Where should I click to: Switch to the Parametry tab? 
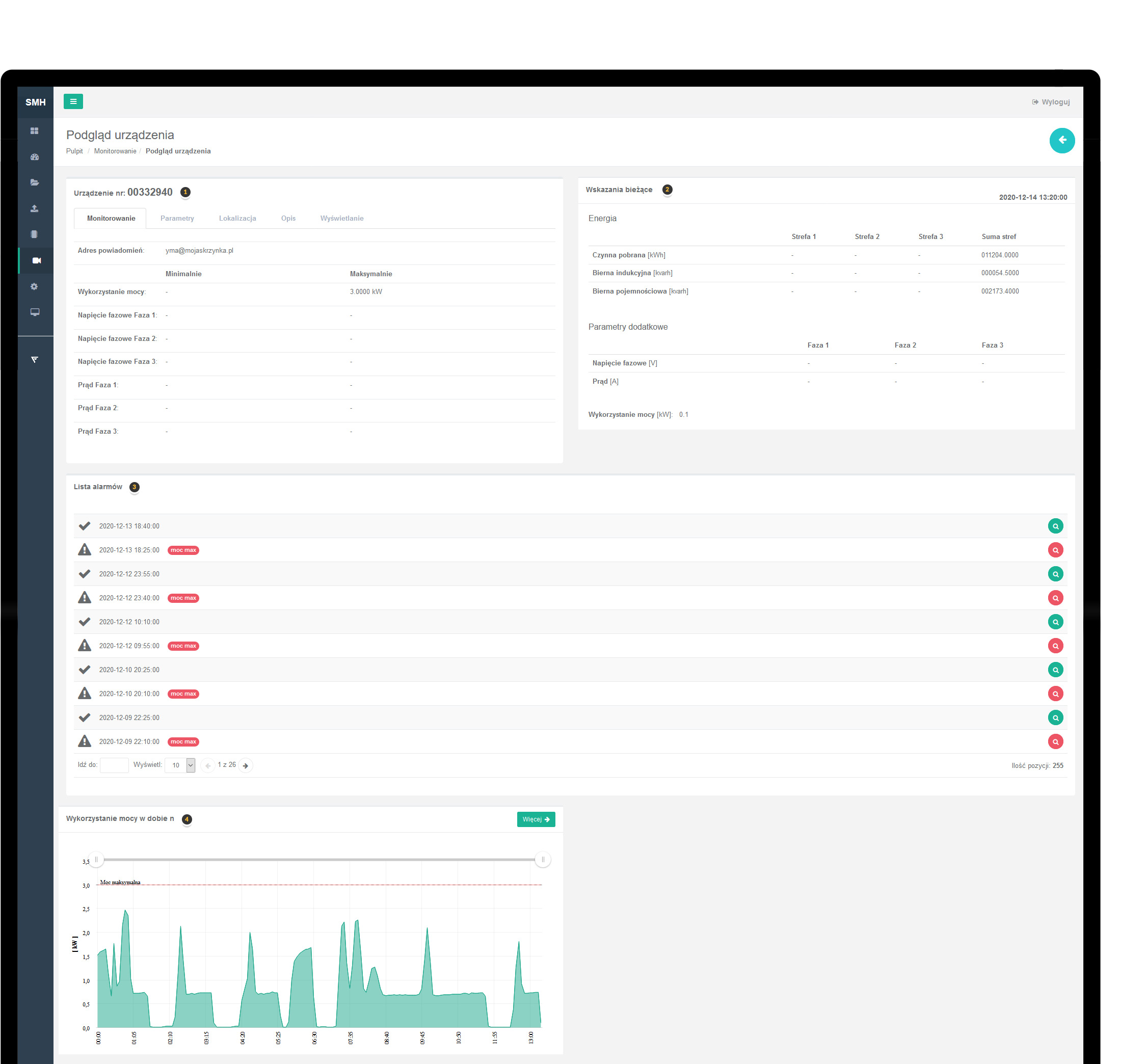pos(177,219)
